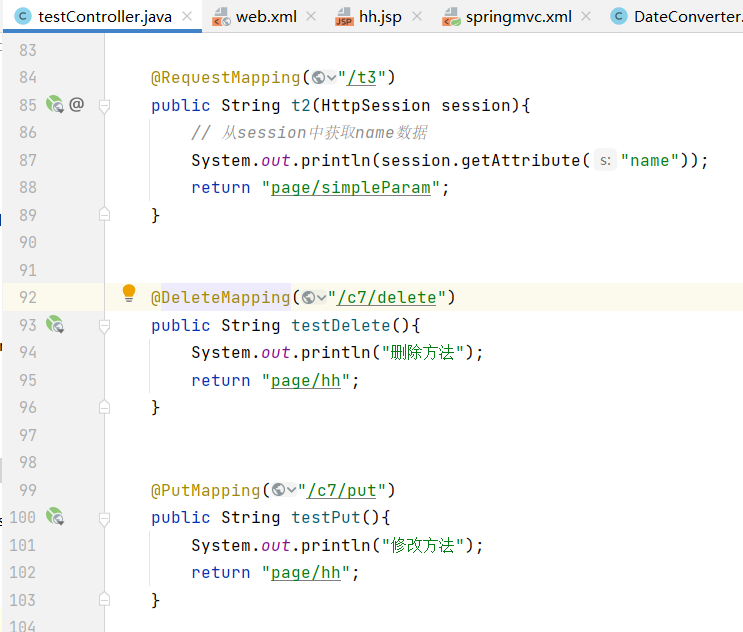Viewport: 743px width, 632px height.
Task: Follow the "page/hh" link on line 102
Action: point(306,573)
